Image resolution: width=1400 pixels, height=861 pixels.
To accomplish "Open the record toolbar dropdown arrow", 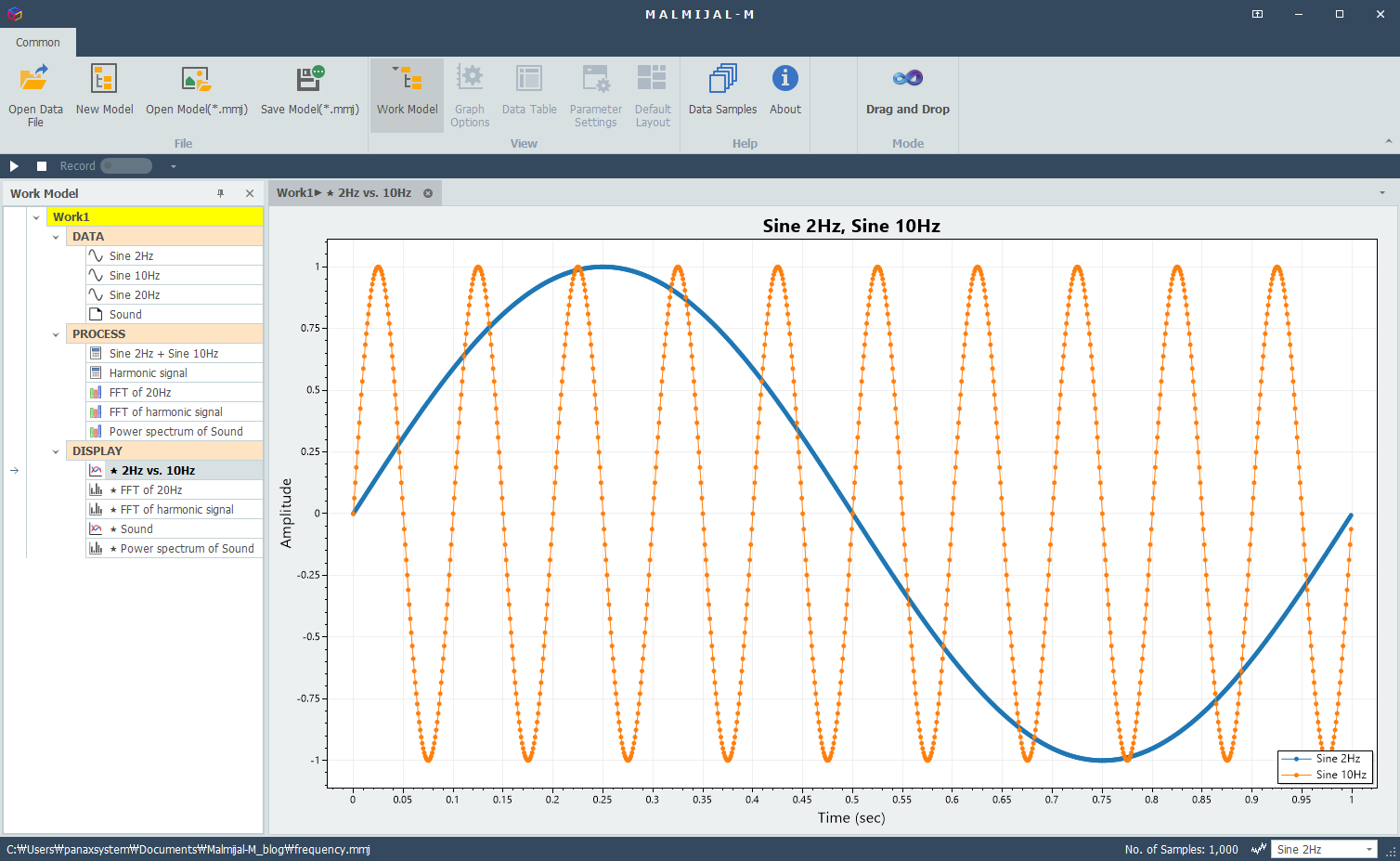I will coord(174,166).
